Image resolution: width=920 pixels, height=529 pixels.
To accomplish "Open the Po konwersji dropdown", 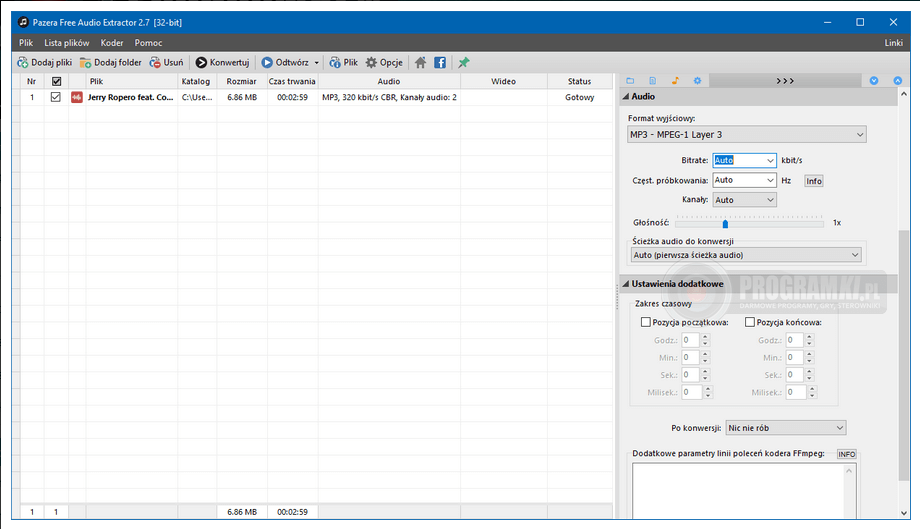I will [x=786, y=428].
